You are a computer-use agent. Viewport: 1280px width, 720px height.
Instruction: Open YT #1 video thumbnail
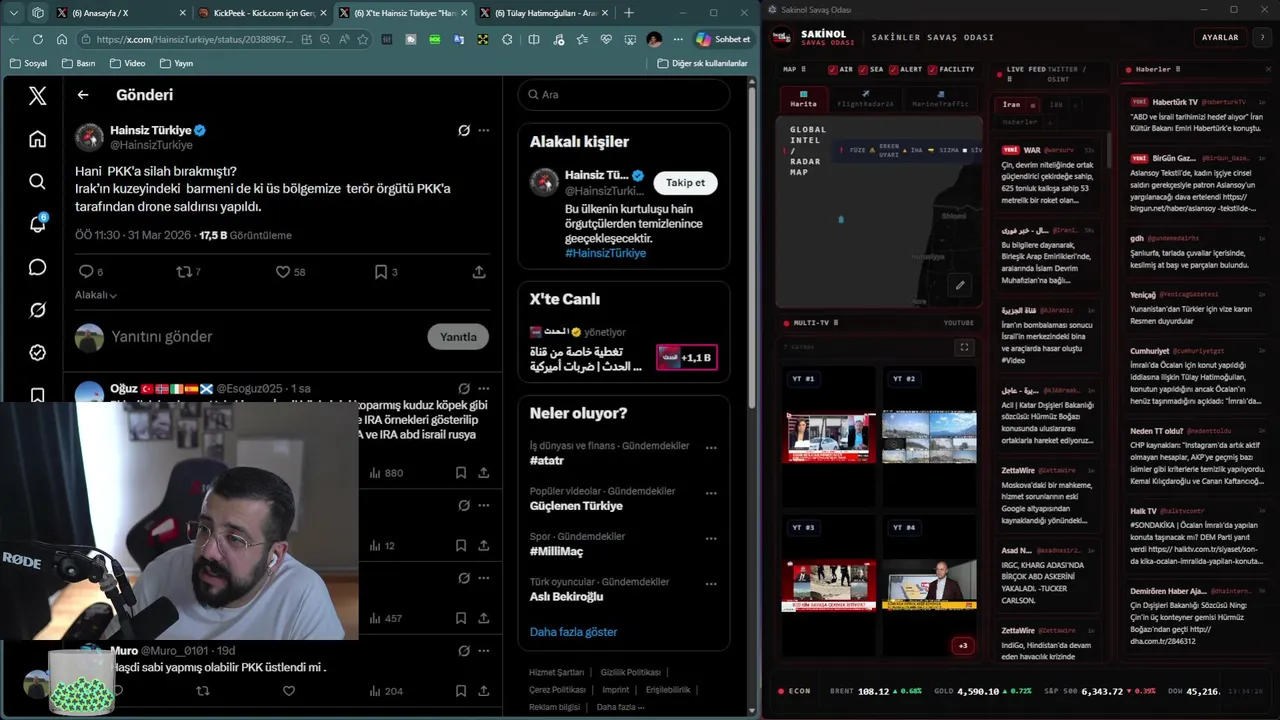click(x=829, y=437)
